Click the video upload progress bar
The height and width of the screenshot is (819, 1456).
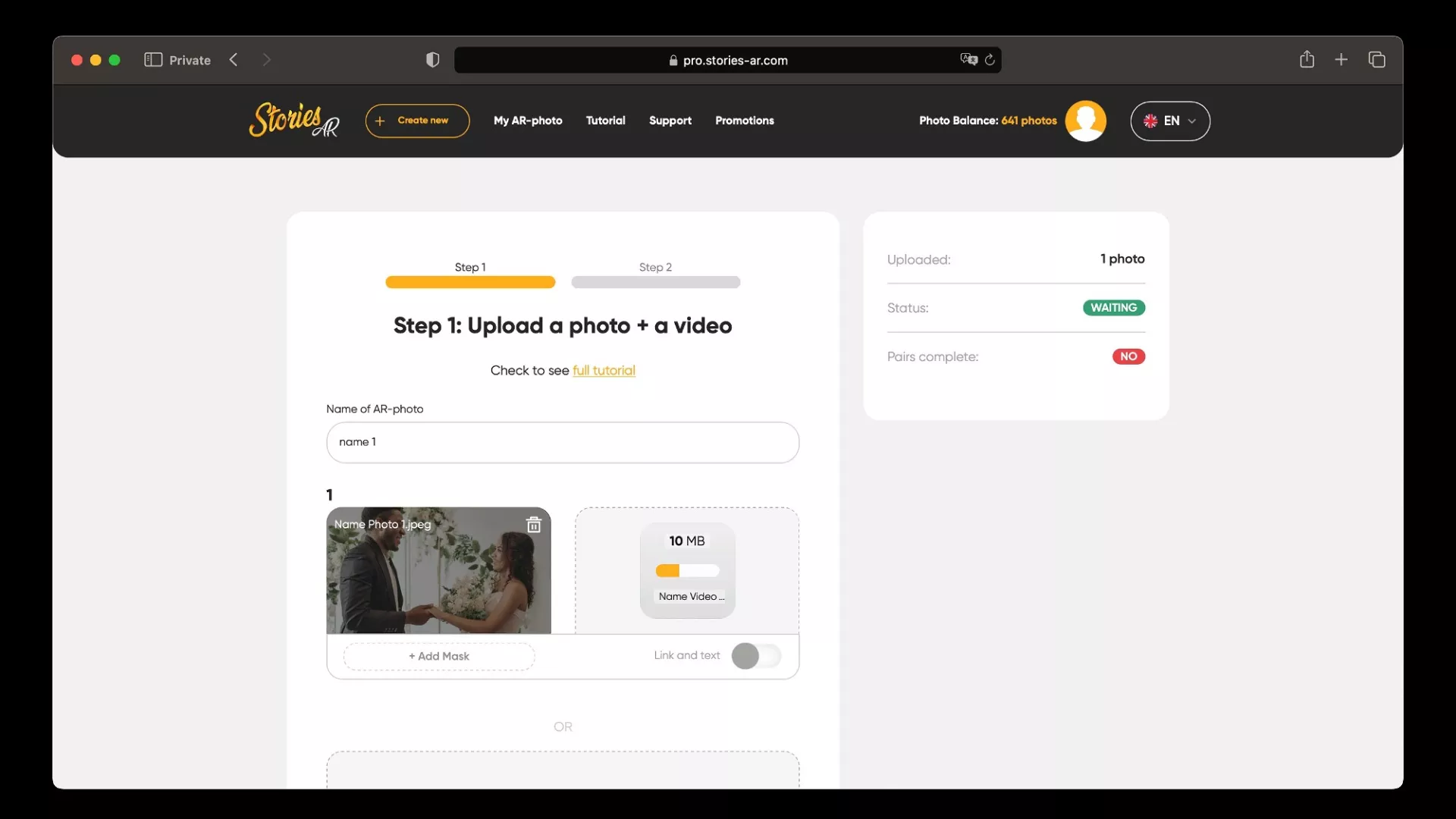[x=687, y=571]
